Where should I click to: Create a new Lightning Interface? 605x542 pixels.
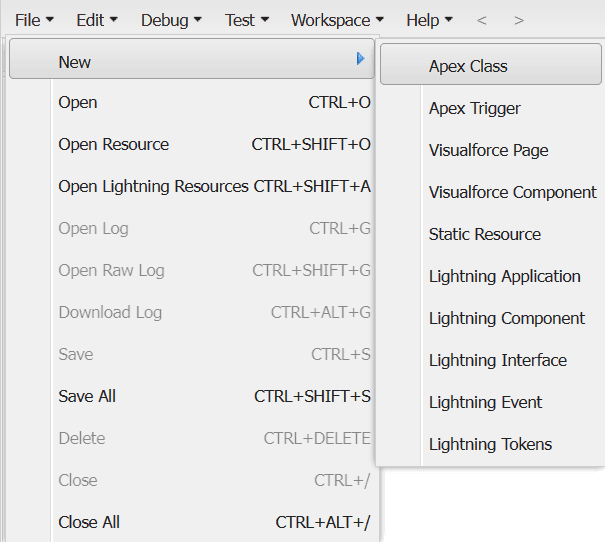point(491,361)
